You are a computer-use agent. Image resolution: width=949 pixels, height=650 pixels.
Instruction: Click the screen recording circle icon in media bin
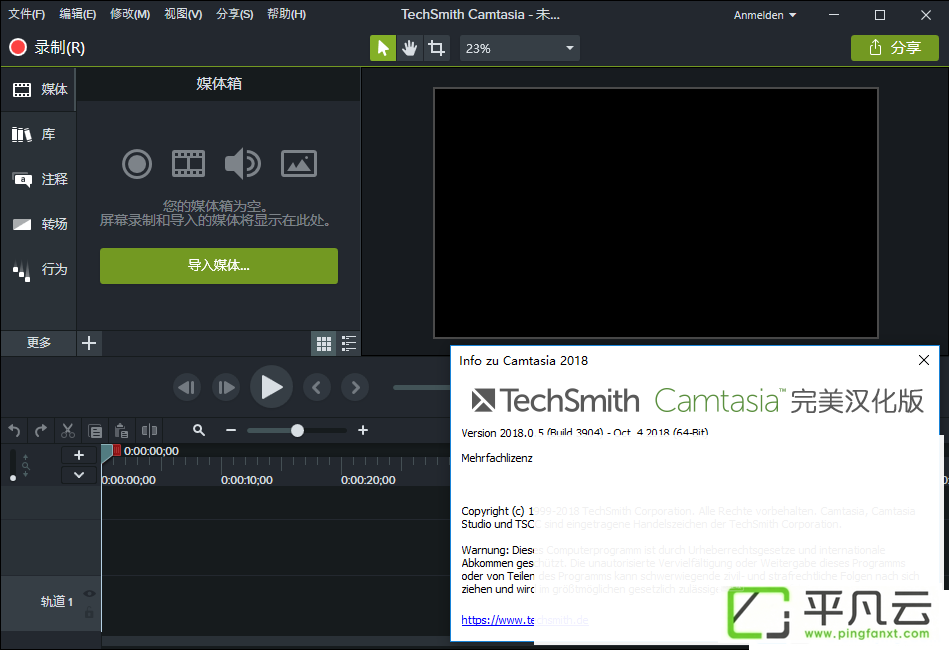137,164
